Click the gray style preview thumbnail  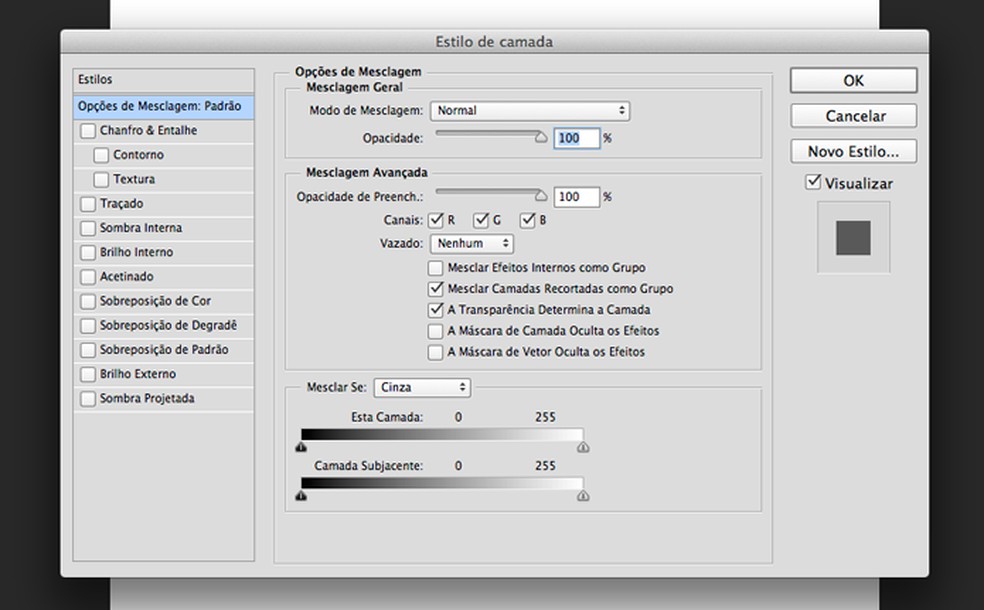click(853, 238)
